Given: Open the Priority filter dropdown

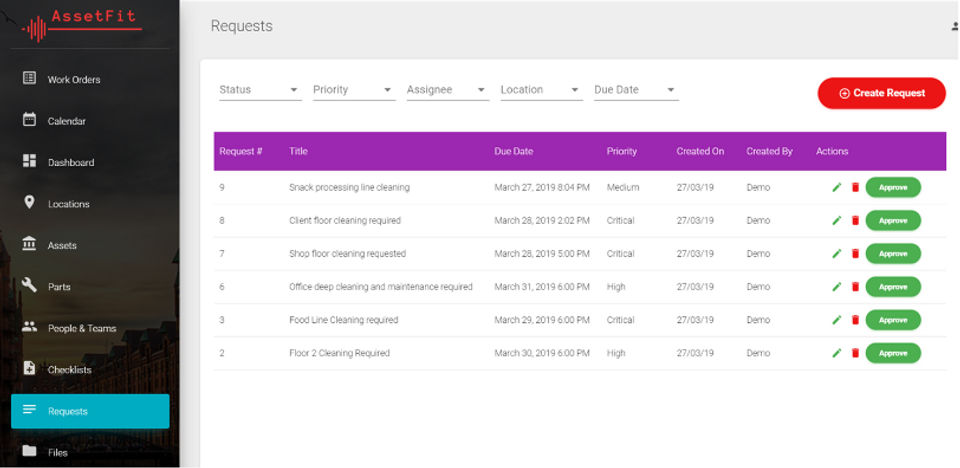Looking at the screenshot, I should pos(354,90).
